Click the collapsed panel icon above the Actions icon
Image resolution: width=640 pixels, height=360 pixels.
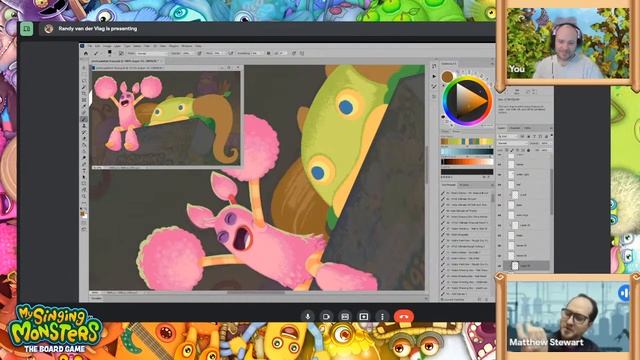[x=434, y=65]
